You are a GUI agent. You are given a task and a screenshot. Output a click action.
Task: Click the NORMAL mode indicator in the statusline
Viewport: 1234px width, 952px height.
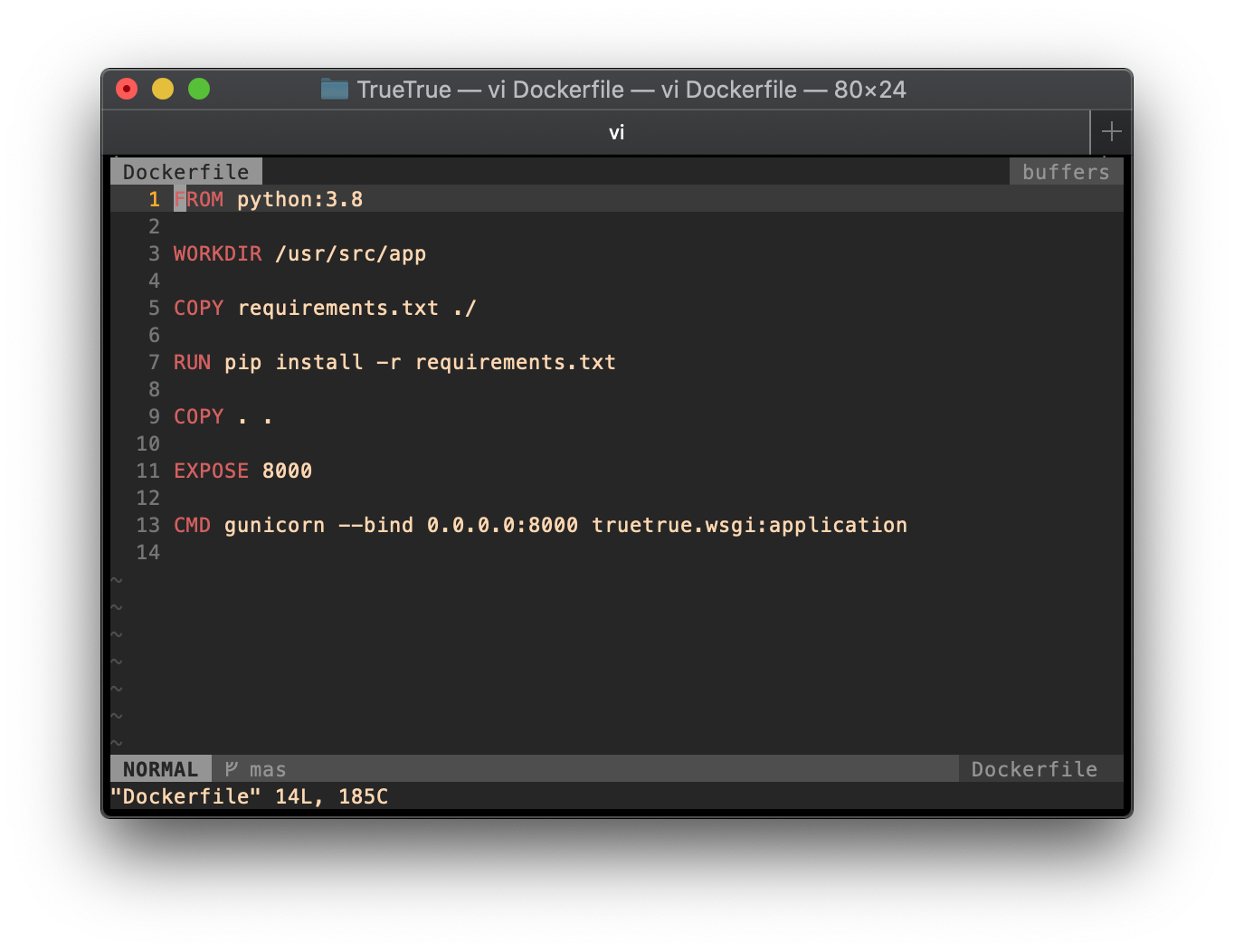pos(160,768)
